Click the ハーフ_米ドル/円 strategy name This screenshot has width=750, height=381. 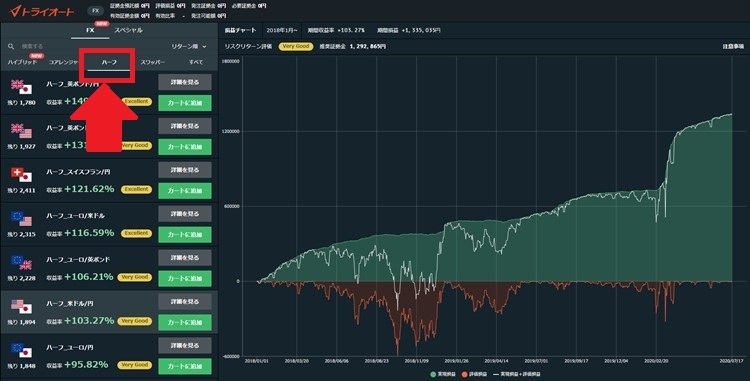(70, 304)
